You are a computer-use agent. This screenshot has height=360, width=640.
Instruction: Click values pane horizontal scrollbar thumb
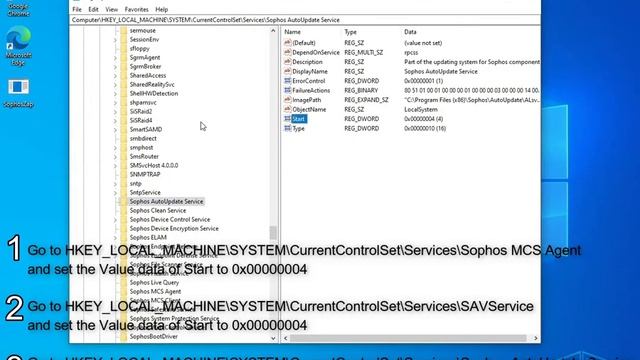click(x=408, y=338)
